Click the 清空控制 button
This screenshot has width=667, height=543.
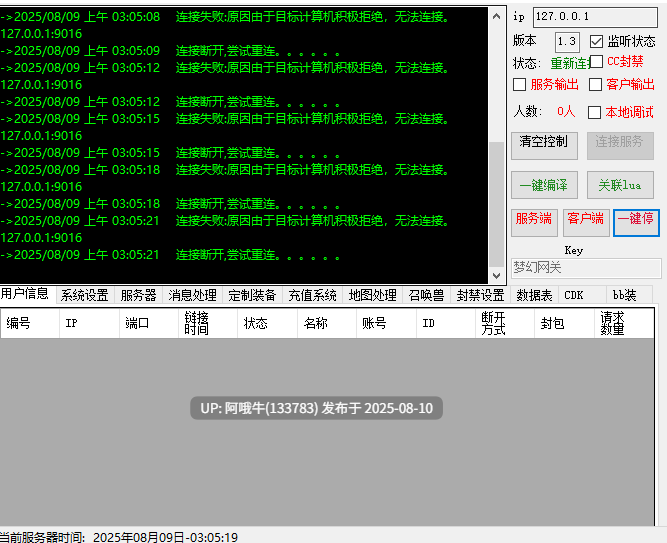(544, 146)
